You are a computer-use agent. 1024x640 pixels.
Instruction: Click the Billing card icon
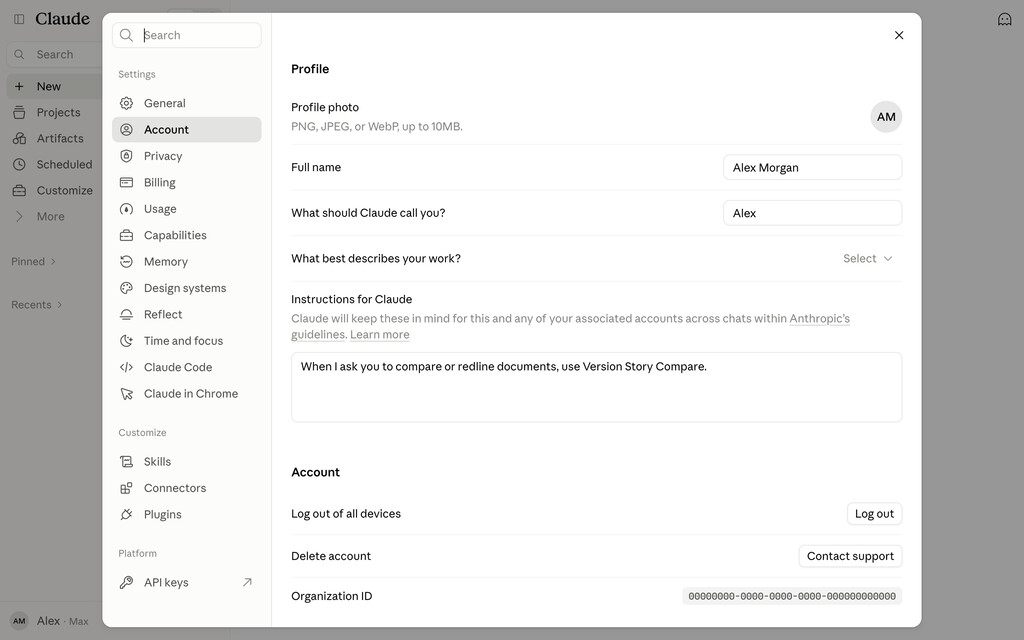(126, 182)
